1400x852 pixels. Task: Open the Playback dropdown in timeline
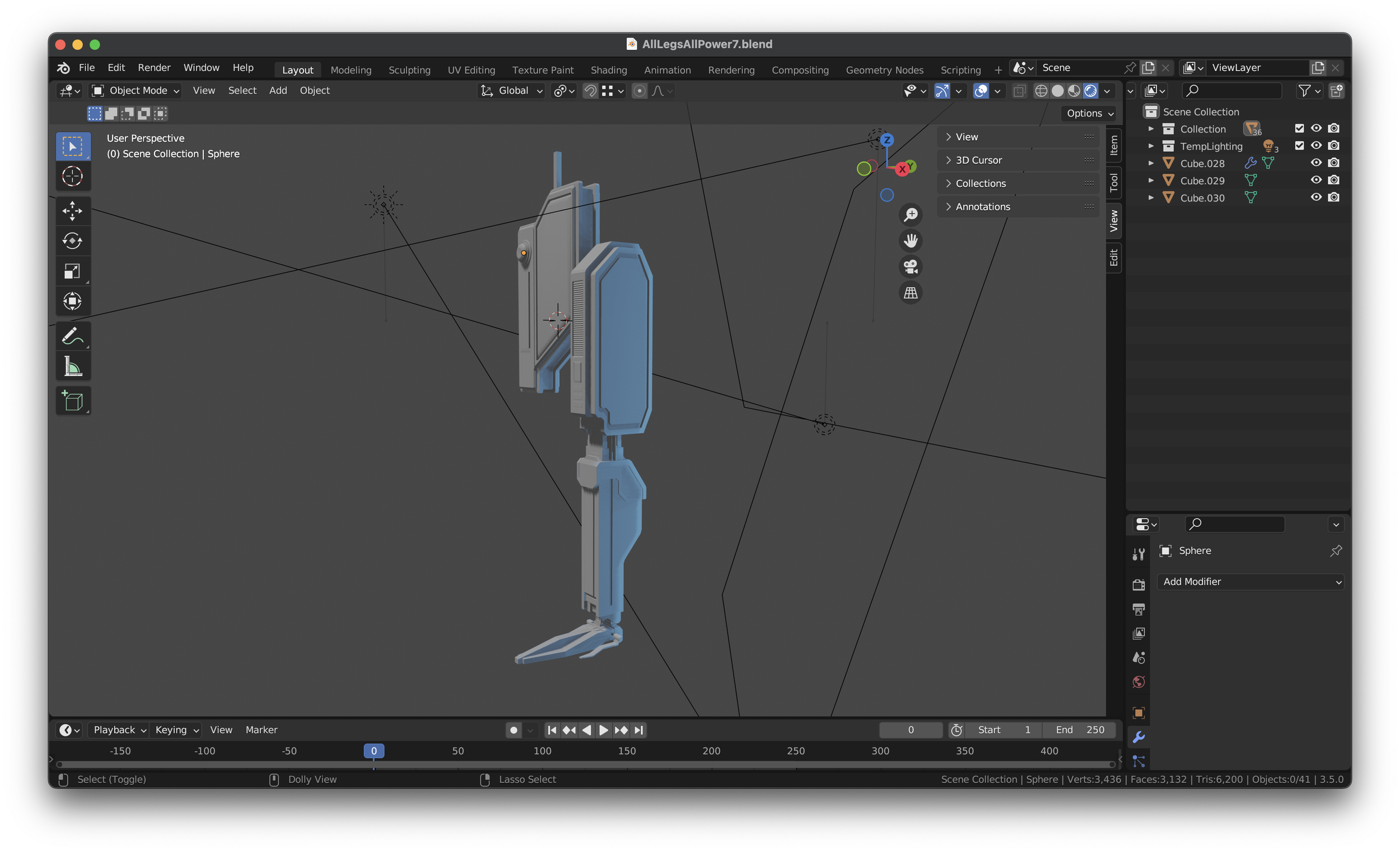click(119, 730)
